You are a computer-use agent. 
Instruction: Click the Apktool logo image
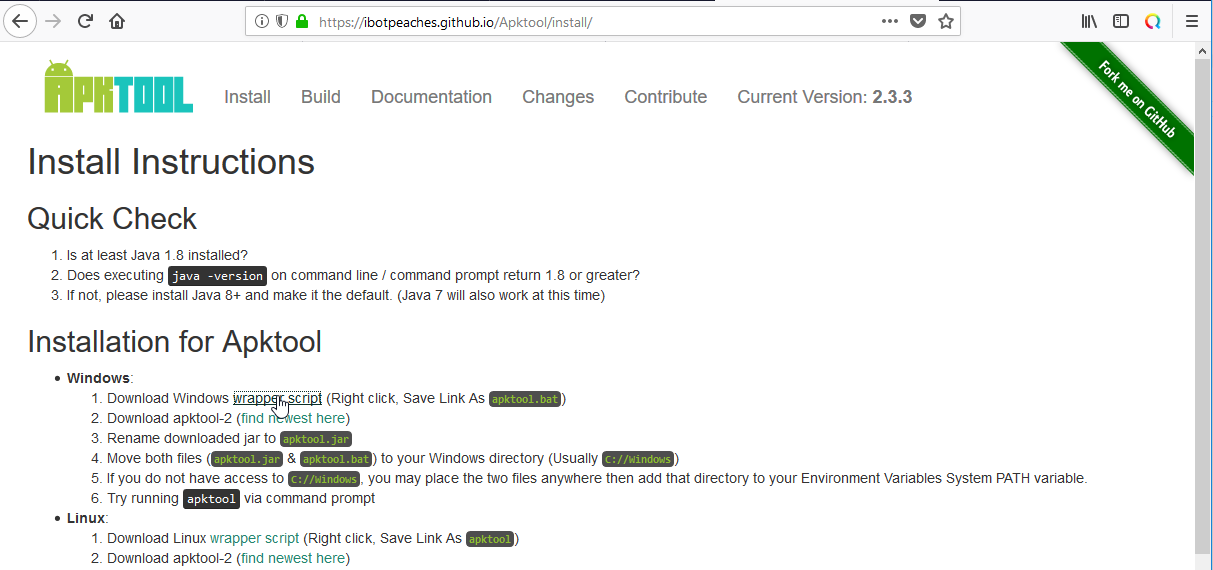[118, 87]
